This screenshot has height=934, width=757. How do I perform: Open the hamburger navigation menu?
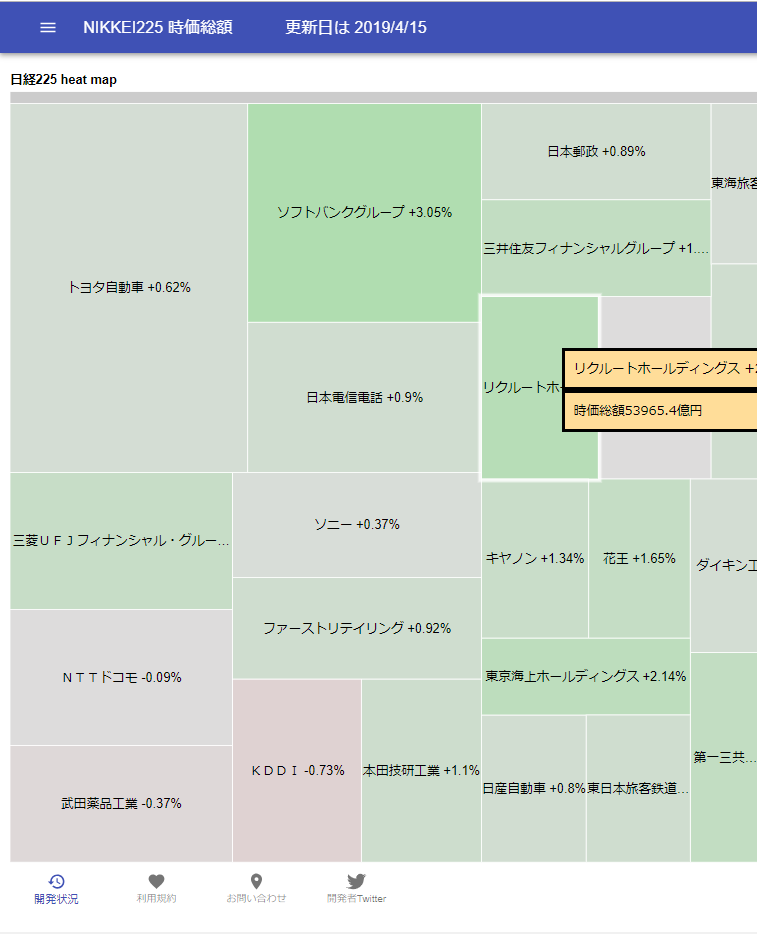pyautogui.click(x=47, y=27)
